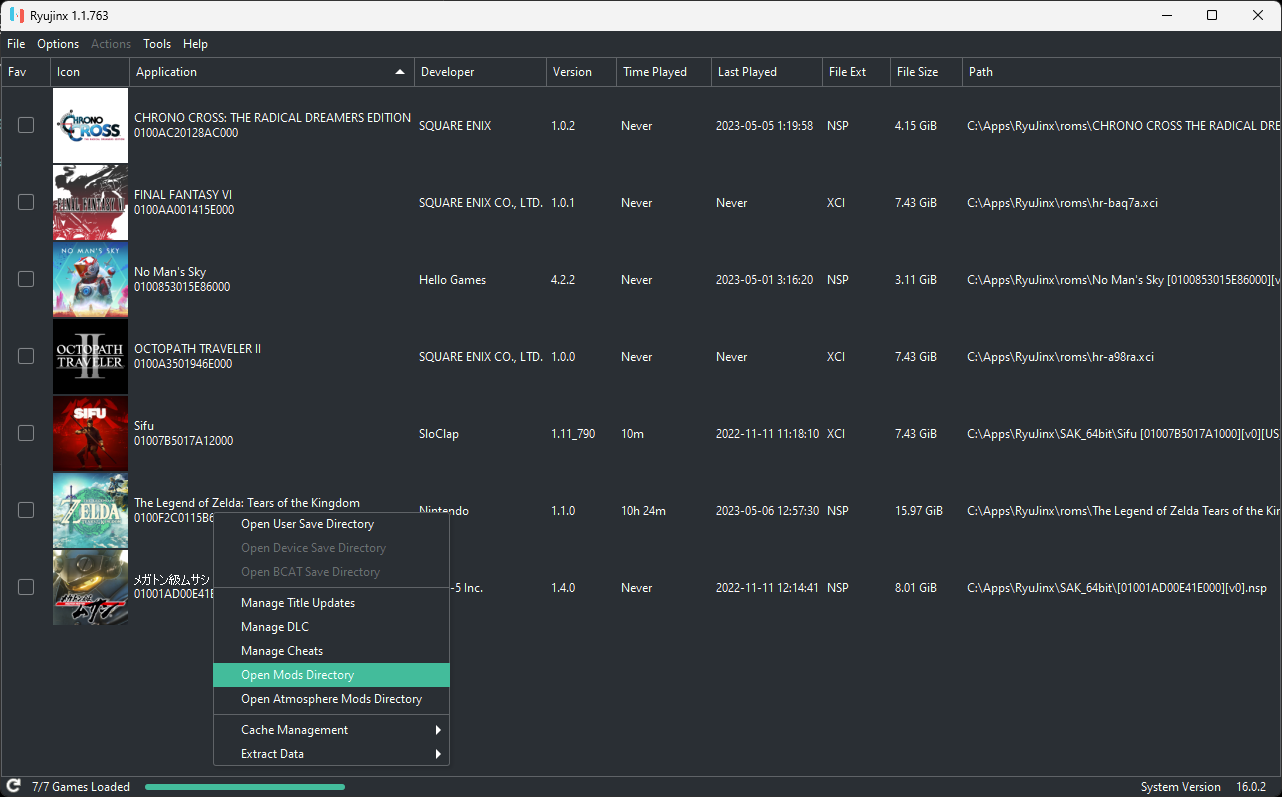Click the 'hr-a98ra.xci' path cell
Screen dimensions: 1282x797
pyautogui.click(x=1060, y=357)
